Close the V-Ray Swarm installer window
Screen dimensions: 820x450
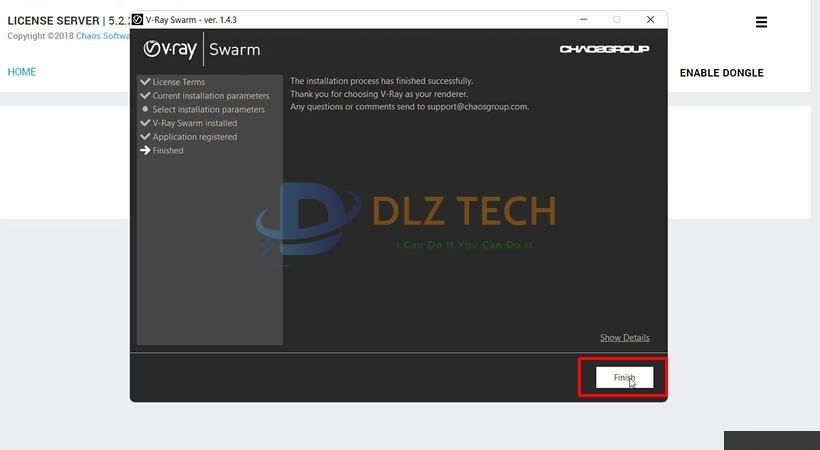point(650,19)
